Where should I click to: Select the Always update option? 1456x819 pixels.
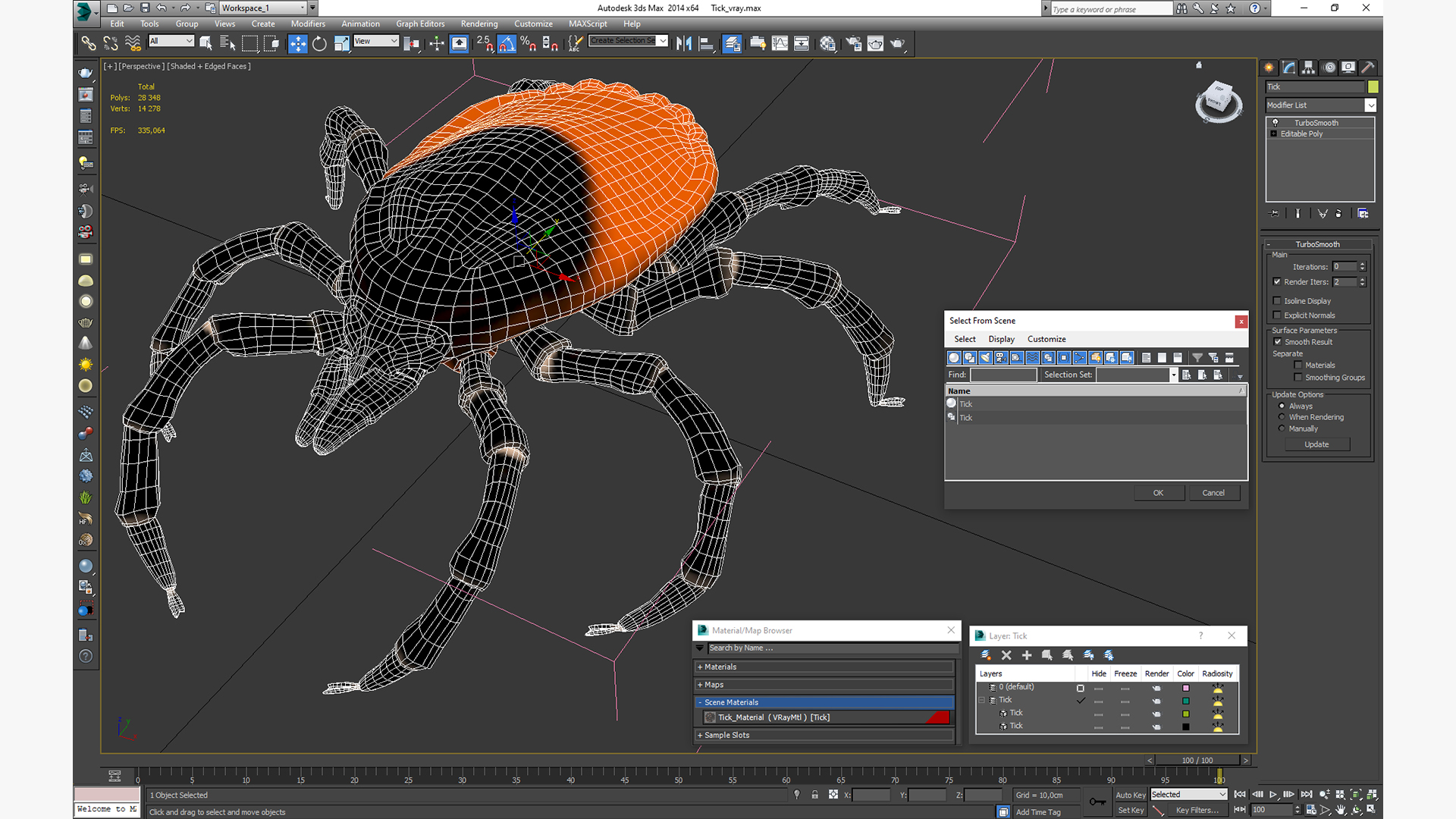[1282, 406]
